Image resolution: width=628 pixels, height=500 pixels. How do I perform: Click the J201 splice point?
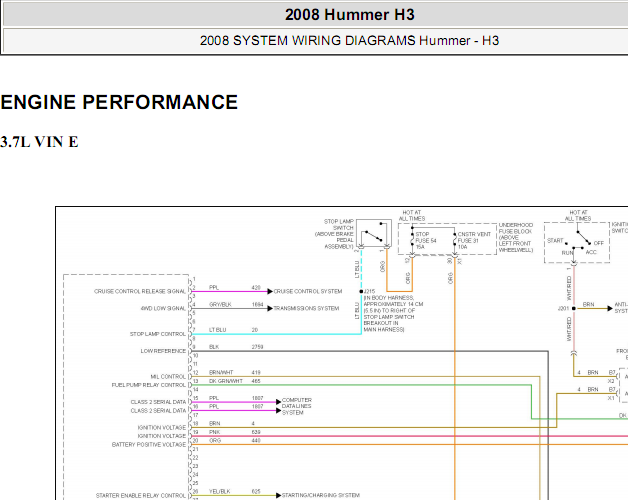574,308
